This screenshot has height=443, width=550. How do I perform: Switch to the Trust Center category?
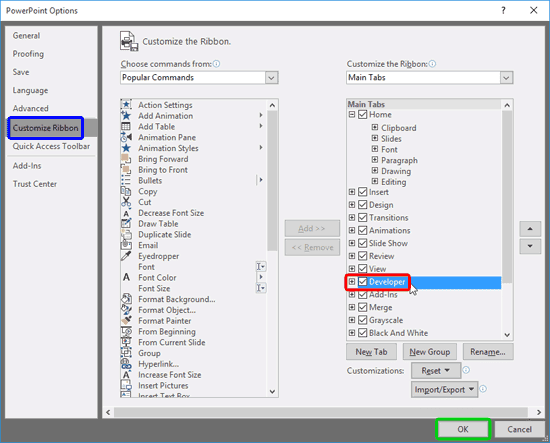coord(35,184)
